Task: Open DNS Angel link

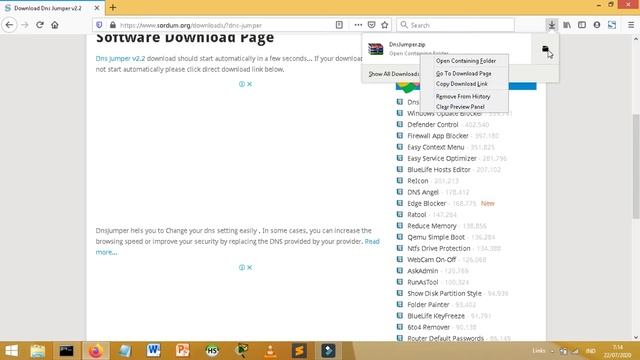Action: coord(423,192)
